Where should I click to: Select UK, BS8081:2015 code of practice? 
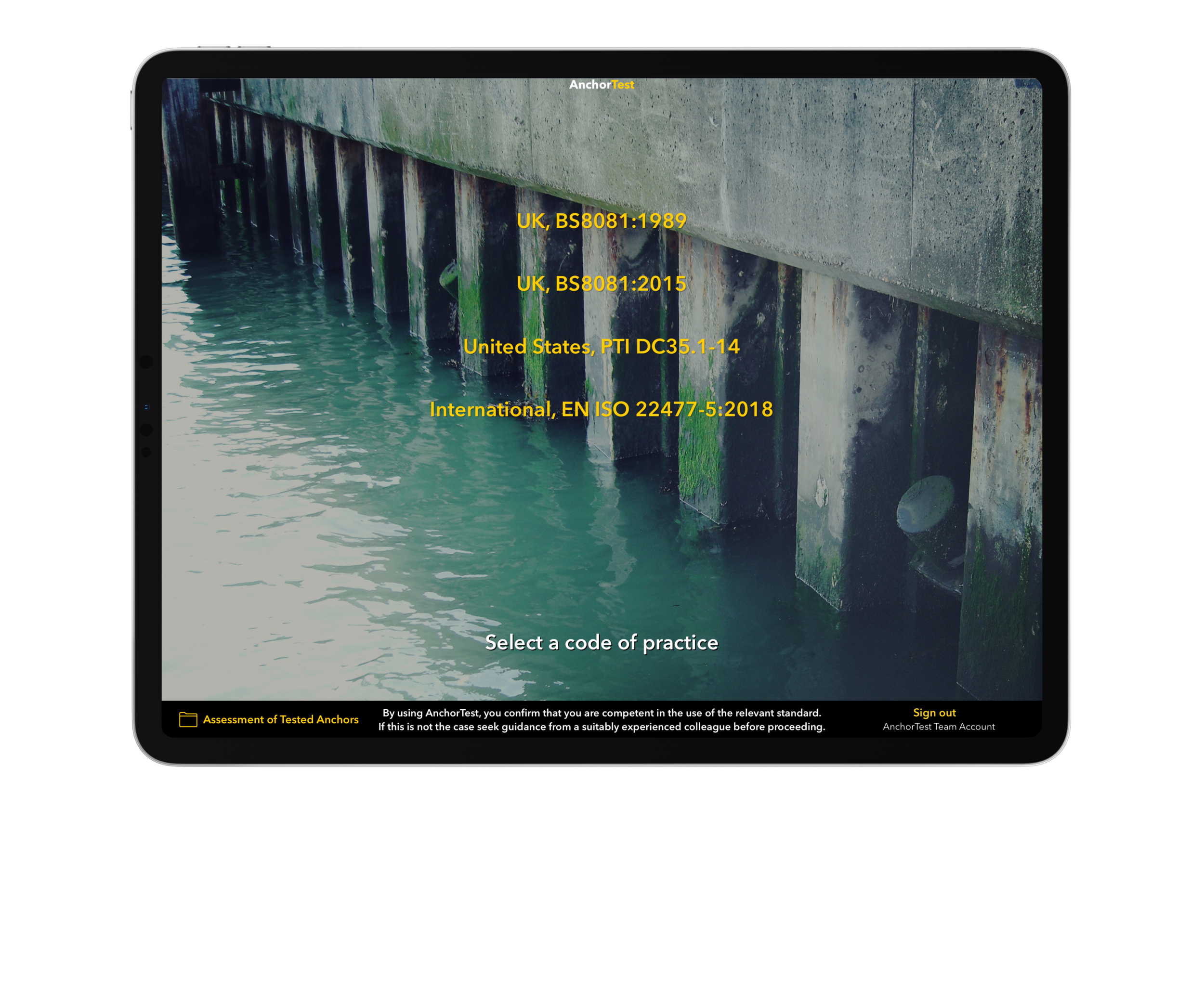pos(601,283)
